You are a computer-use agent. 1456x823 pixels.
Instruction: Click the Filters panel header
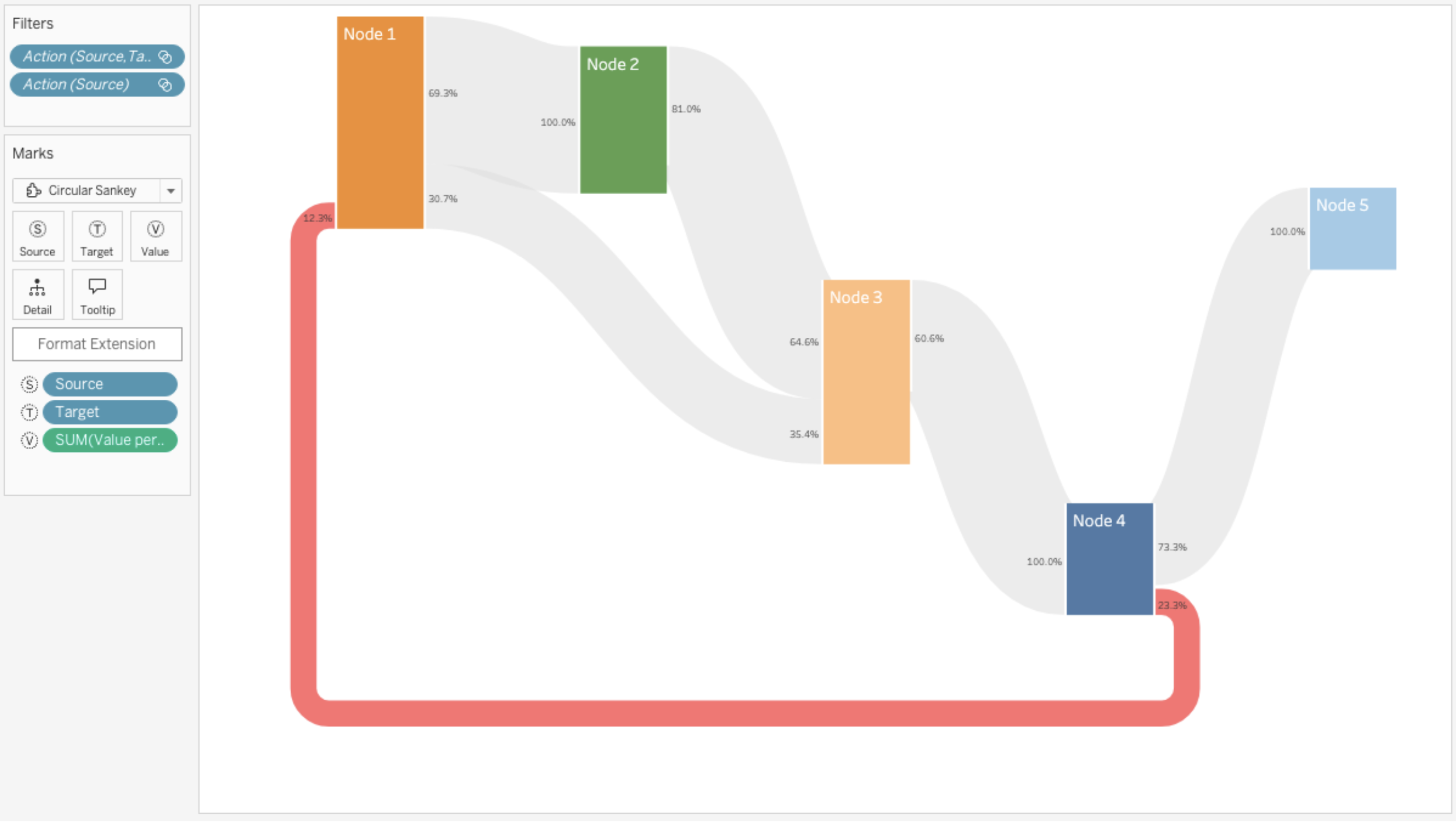[x=32, y=22]
